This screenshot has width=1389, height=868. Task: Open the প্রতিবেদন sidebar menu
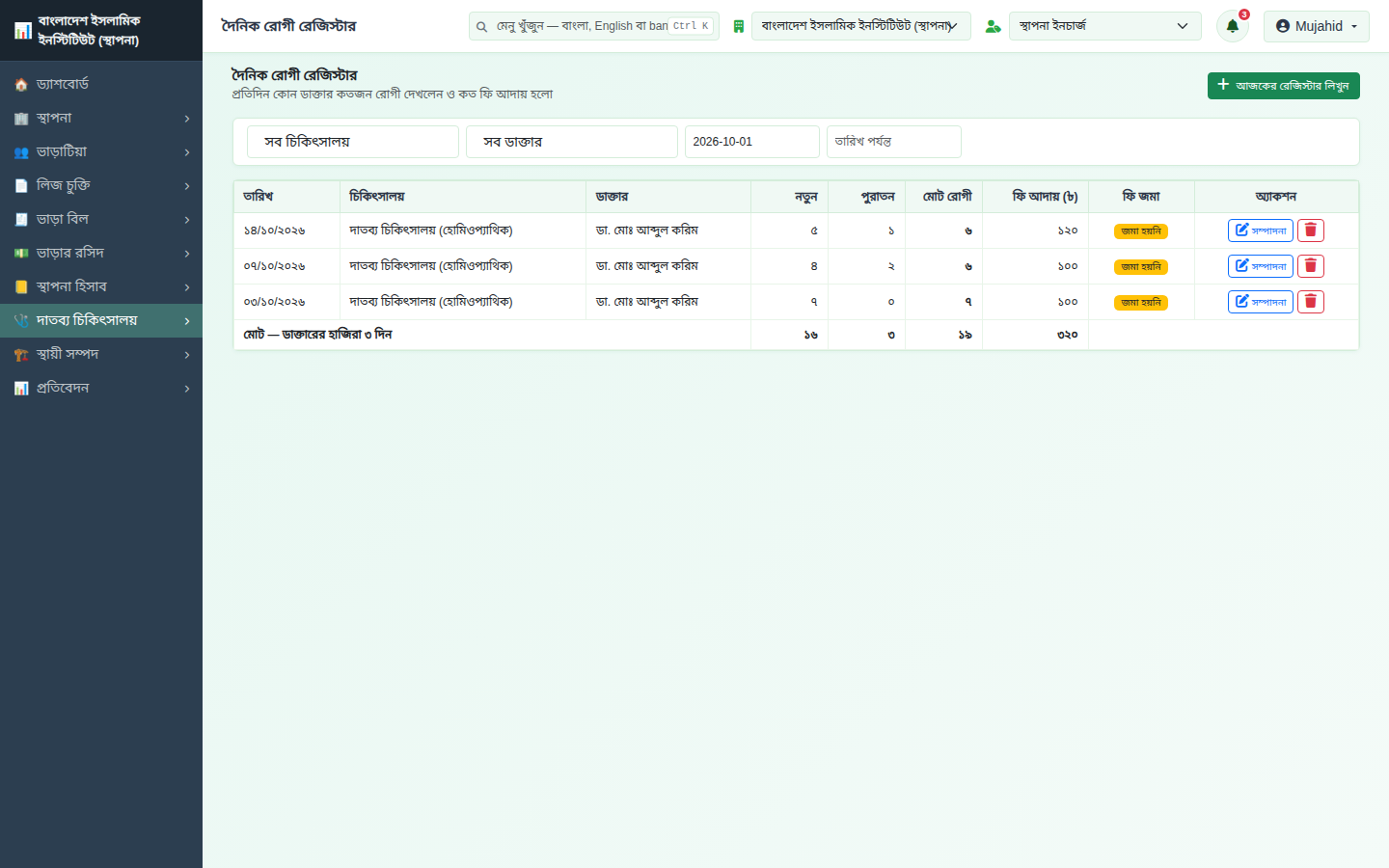tap(101, 389)
